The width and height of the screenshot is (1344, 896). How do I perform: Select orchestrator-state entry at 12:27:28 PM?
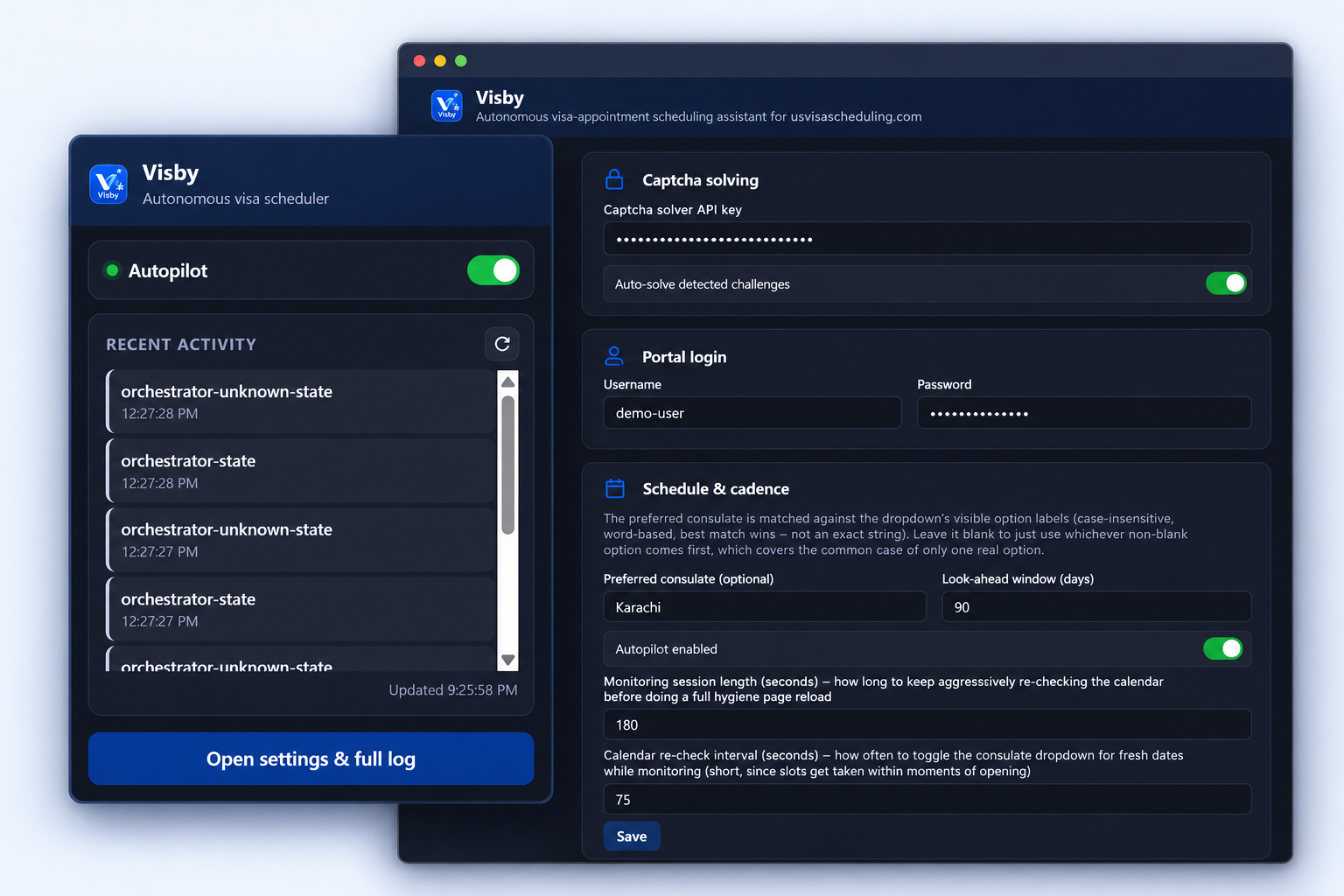point(301,471)
